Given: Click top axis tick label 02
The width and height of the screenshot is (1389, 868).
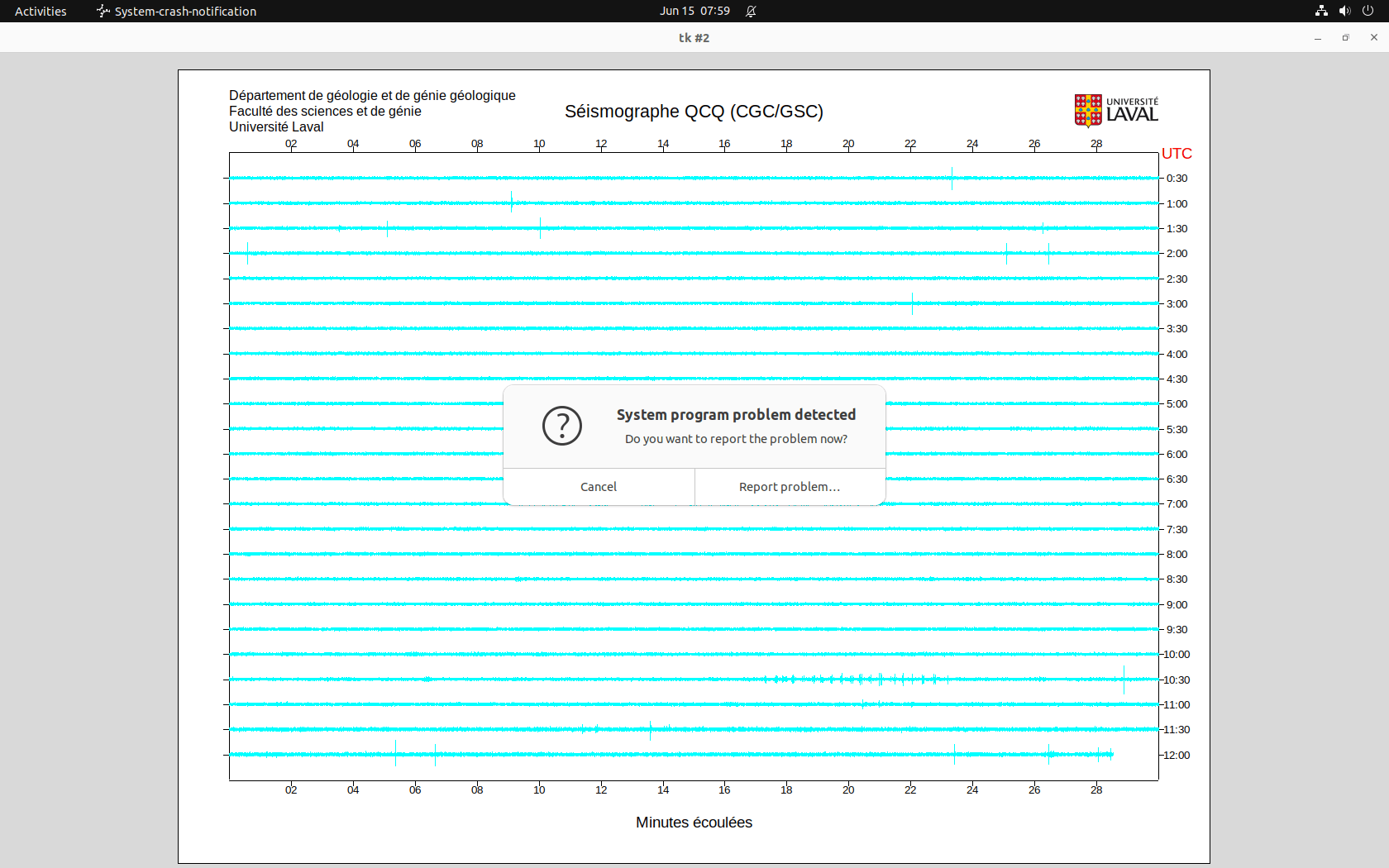Looking at the screenshot, I should pyautogui.click(x=291, y=144).
